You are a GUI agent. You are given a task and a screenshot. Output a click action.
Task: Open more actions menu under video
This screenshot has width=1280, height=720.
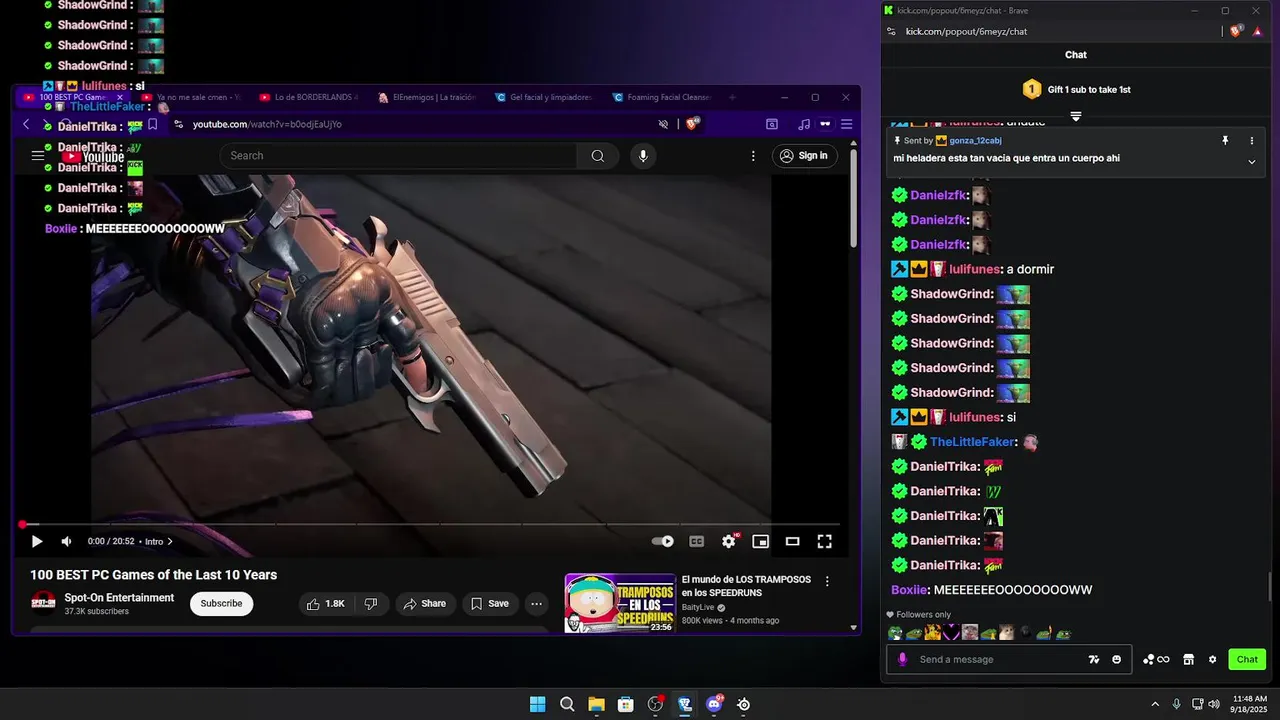[x=537, y=604]
